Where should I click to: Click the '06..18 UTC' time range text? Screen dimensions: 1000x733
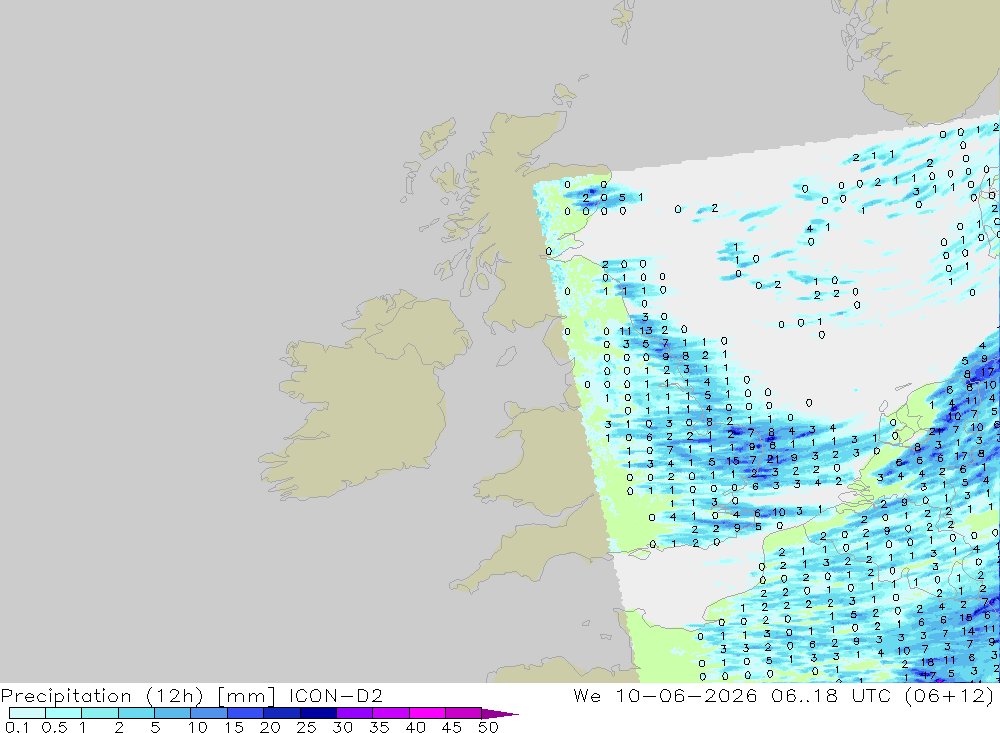coord(830,695)
